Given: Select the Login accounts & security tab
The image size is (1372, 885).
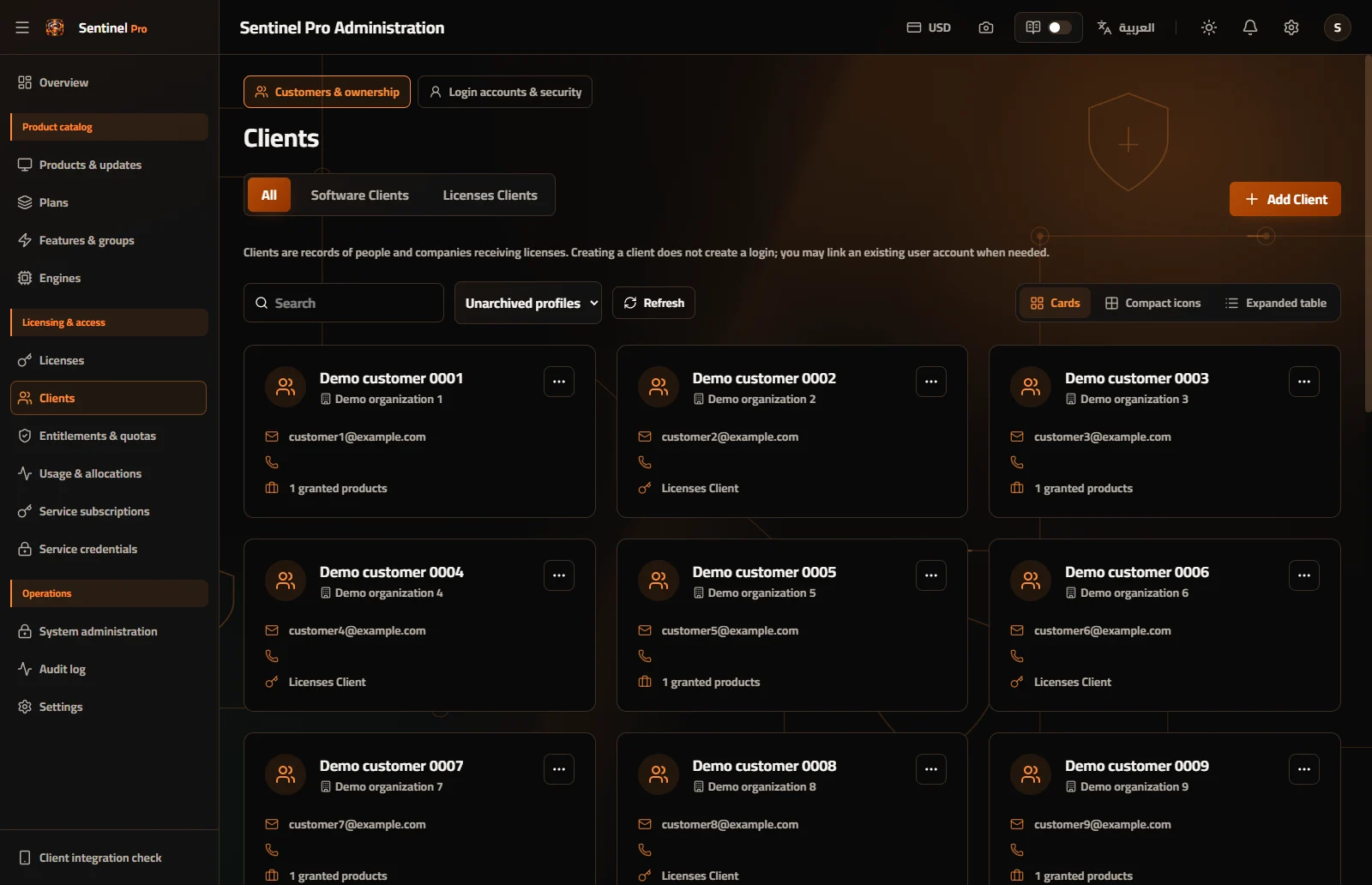Looking at the screenshot, I should pyautogui.click(x=505, y=92).
